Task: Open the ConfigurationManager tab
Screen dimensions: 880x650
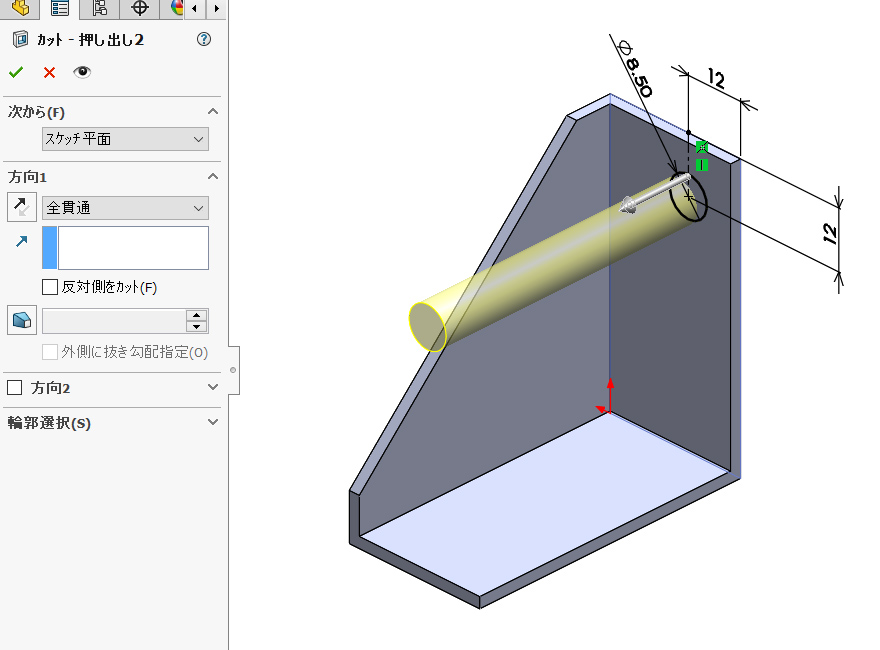Action: [100, 9]
